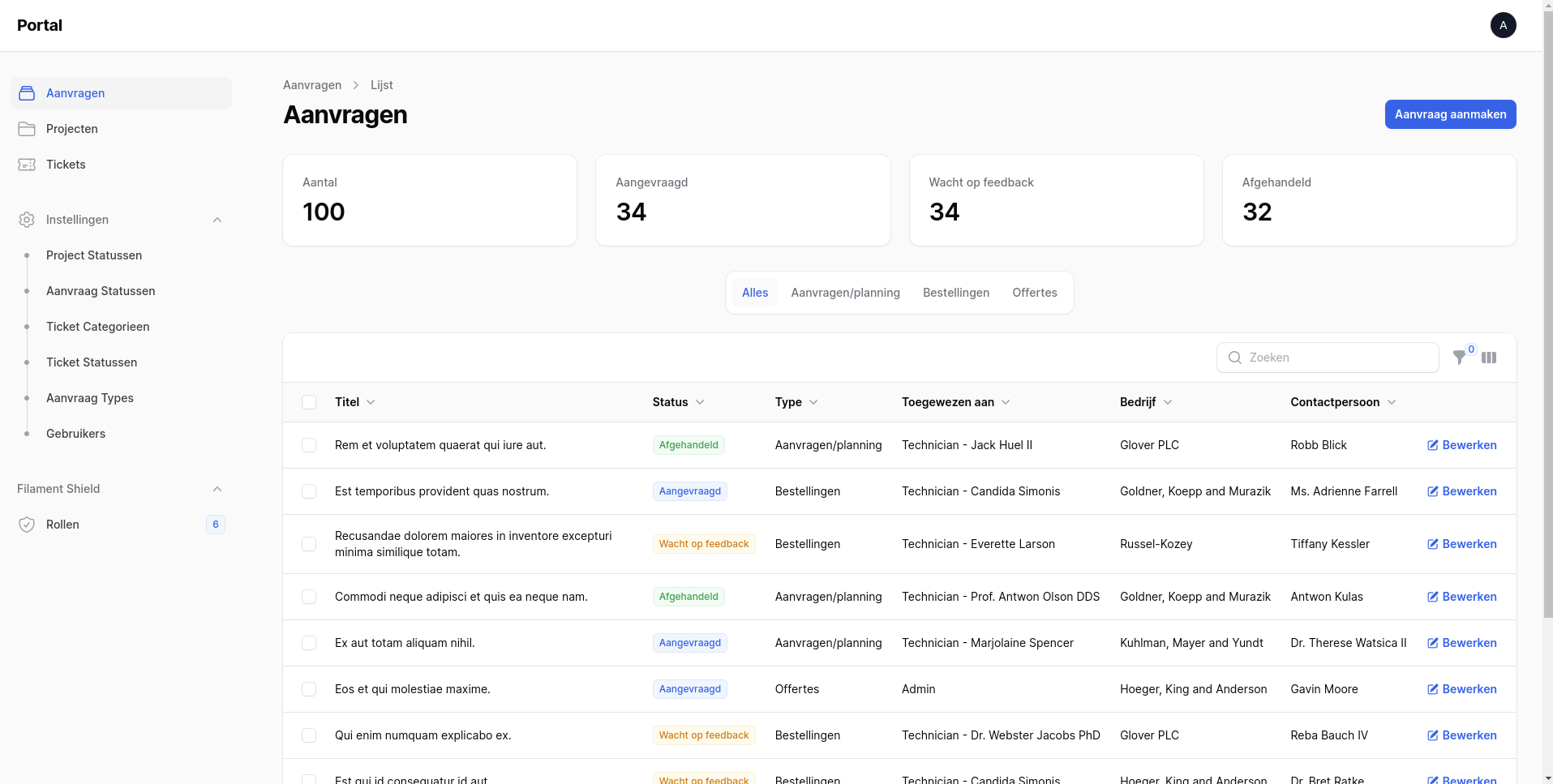Open the user avatar menu
Screen dimensions: 1553x784
tap(1503, 25)
